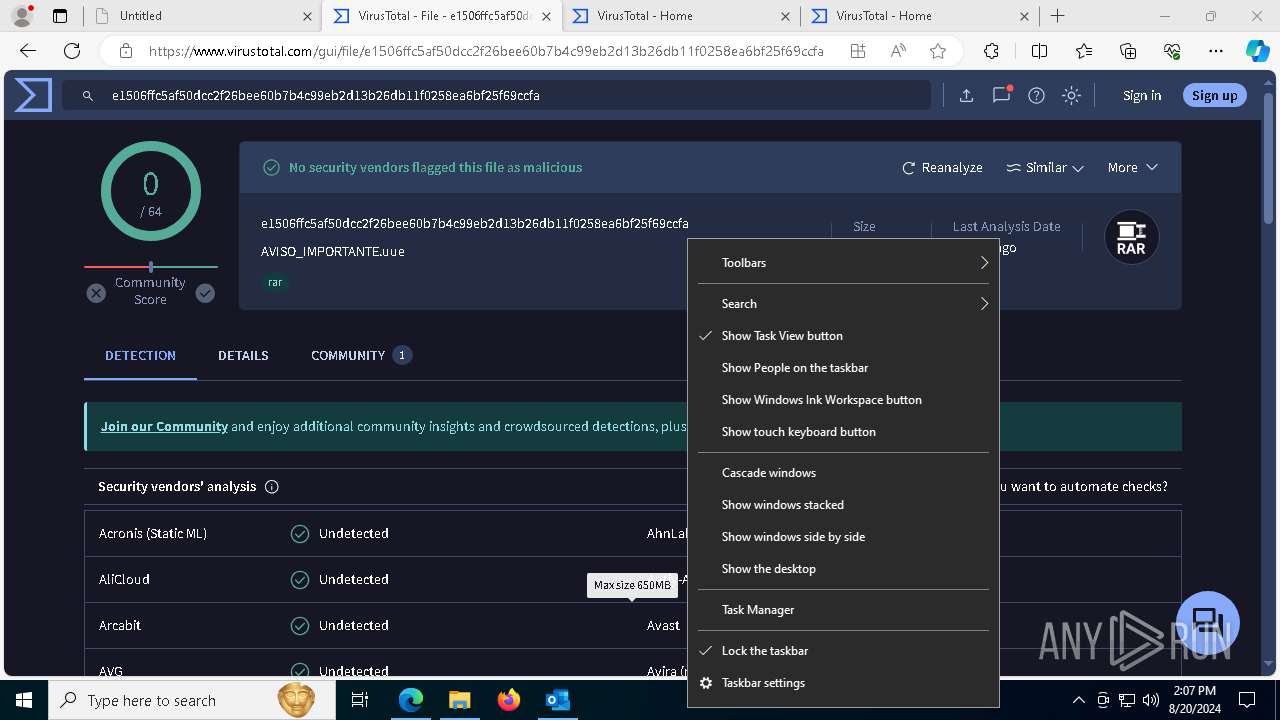1280x720 pixels.
Task: Open a new browser tab with plus
Action: point(1058,16)
